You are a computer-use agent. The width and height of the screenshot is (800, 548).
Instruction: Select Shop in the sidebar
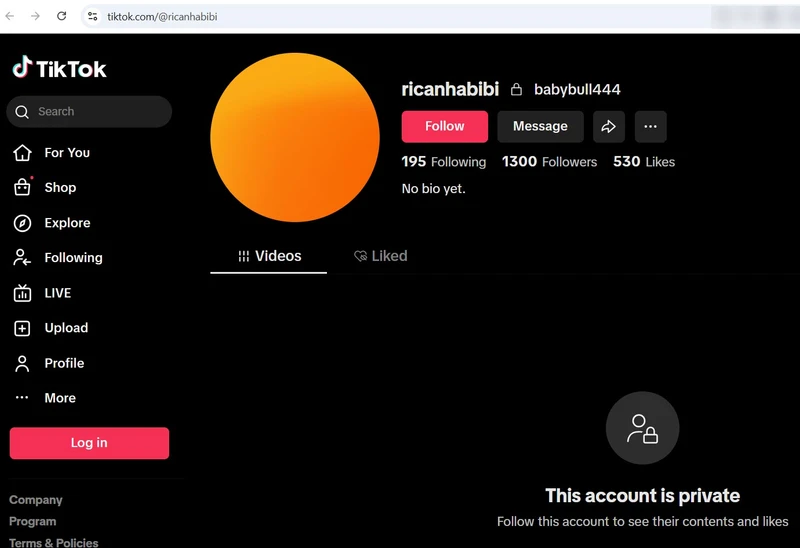point(60,187)
